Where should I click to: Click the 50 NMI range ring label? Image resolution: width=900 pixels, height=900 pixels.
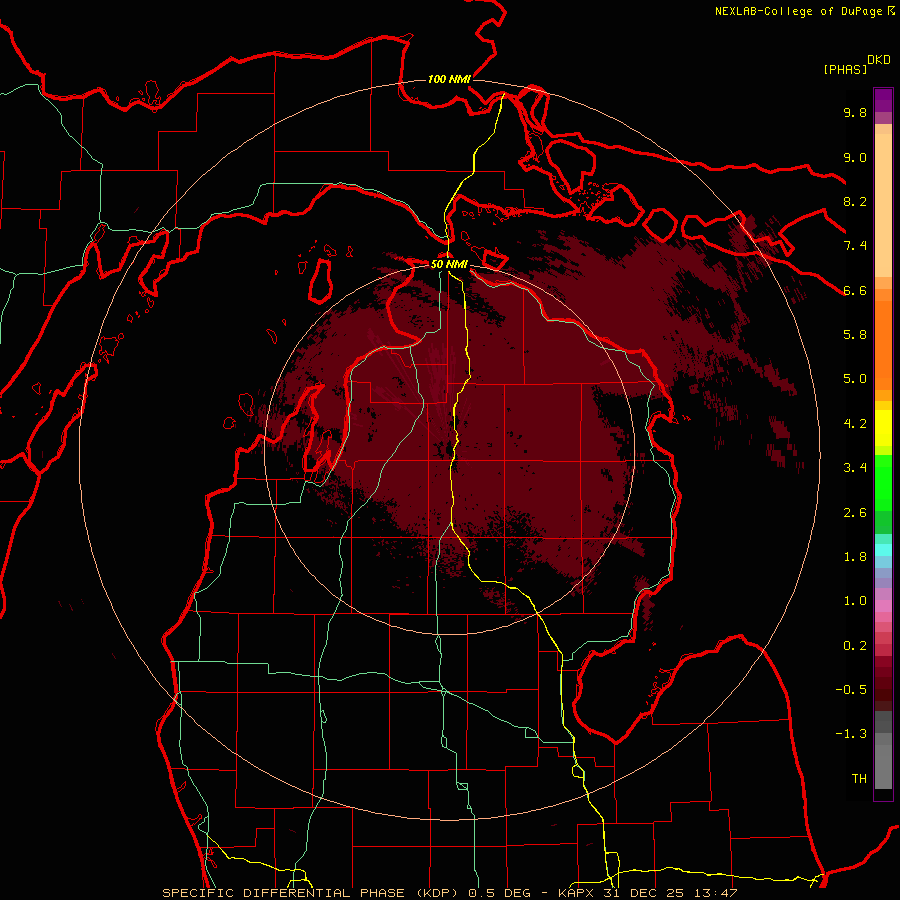coord(449,265)
